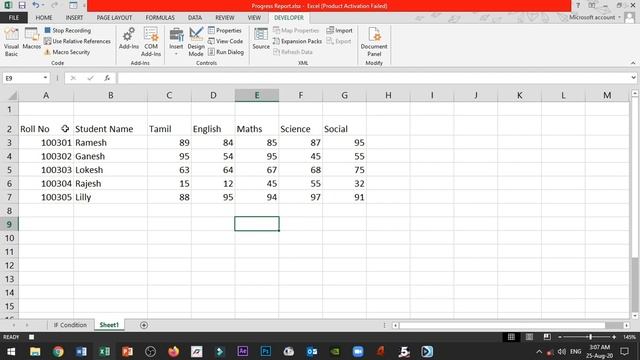The height and width of the screenshot is (360, 640).
Task: Click the Save icon in quick access toolbar
Action: pos(22,5)
